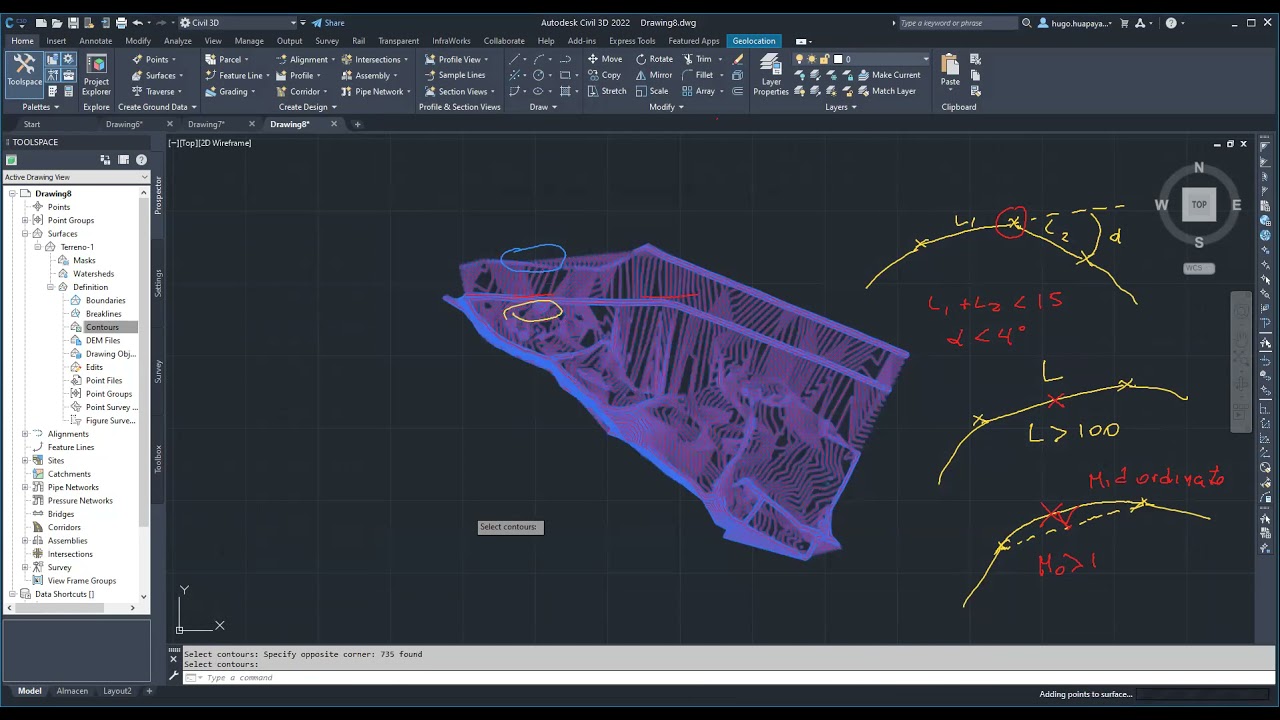Click the layer color swatch in layer dropdown

838,59
